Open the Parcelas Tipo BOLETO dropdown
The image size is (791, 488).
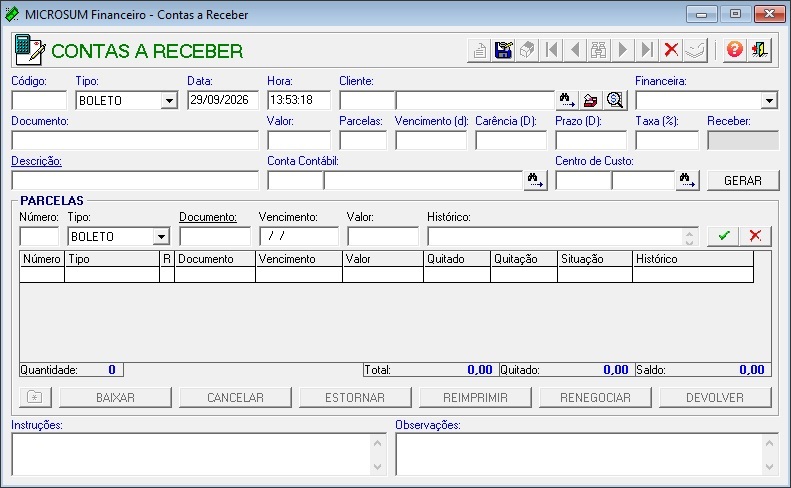(161, 236)
